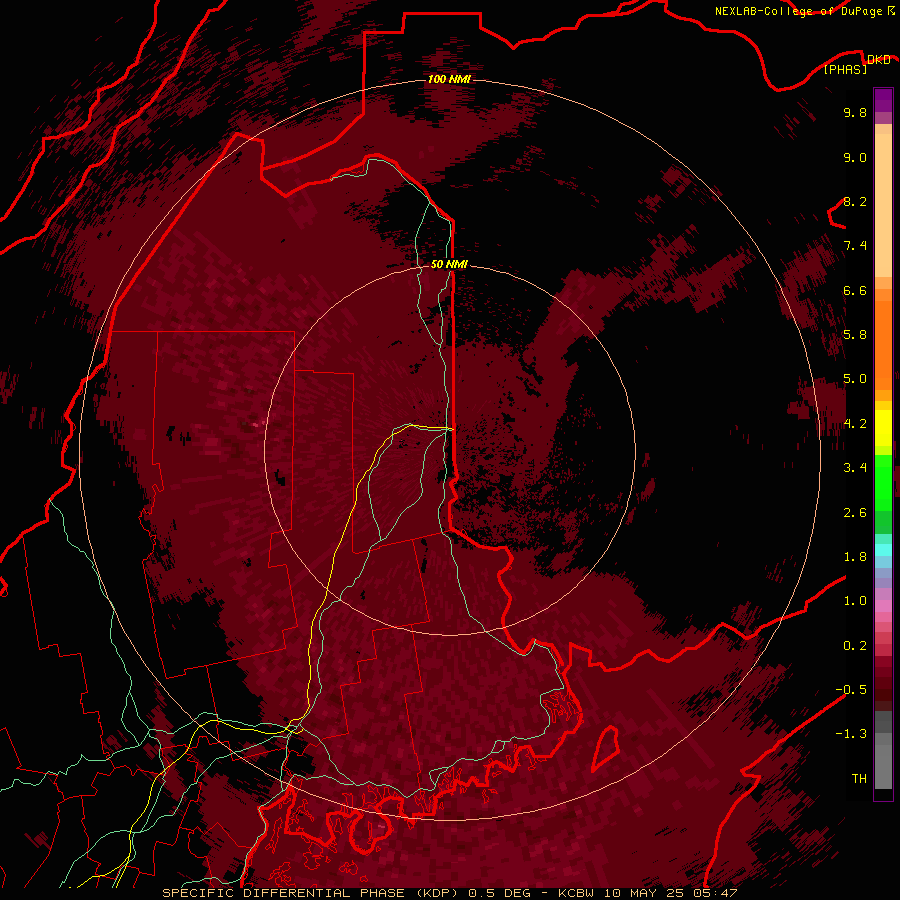Click the TH threshold label on the scale
This screenshot has height=900, width=900.
tap(859, 779)
